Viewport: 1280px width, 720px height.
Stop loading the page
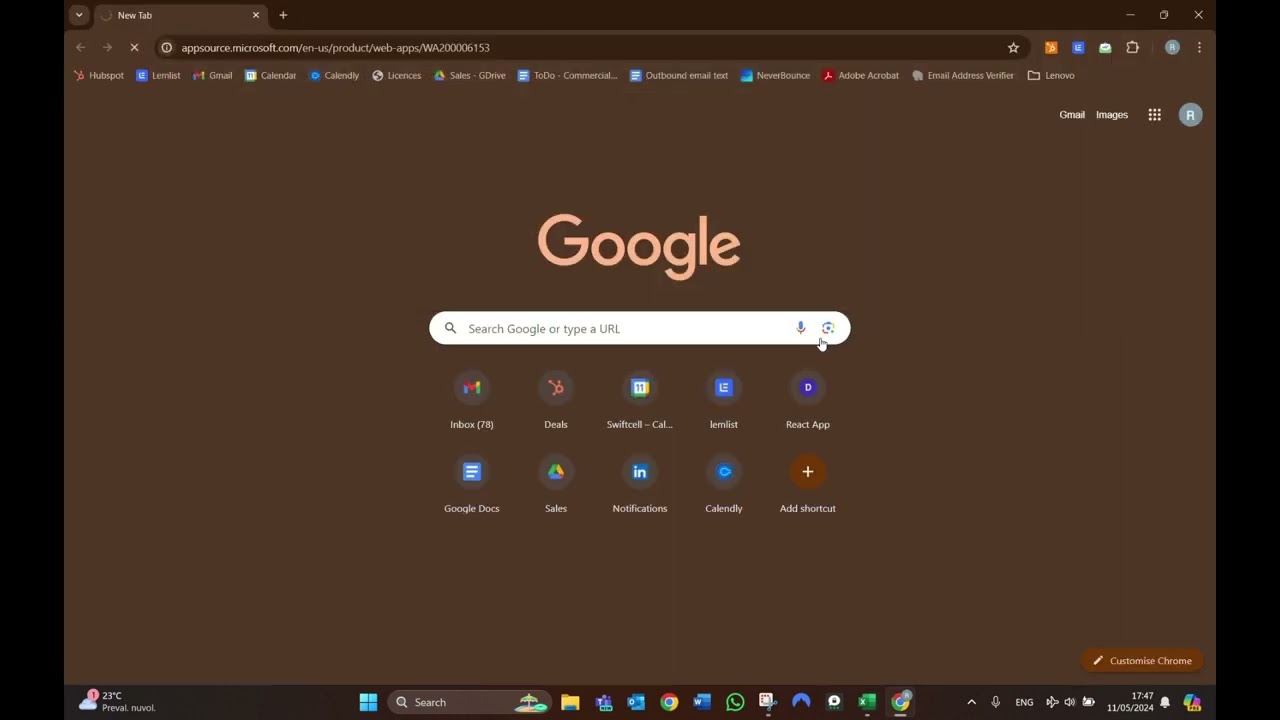(x=134, y=47)
